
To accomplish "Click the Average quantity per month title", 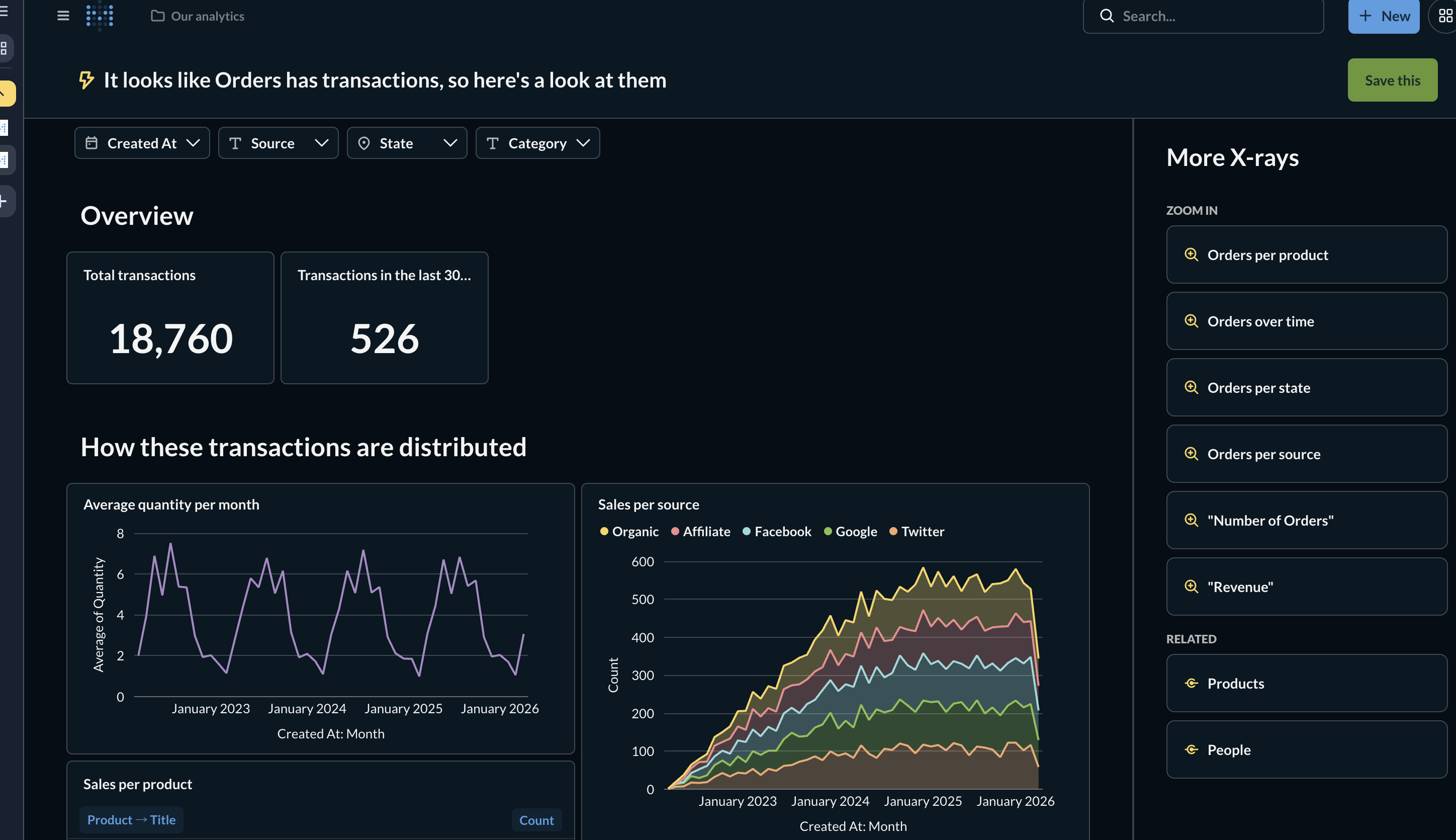I will coord(171,504).
